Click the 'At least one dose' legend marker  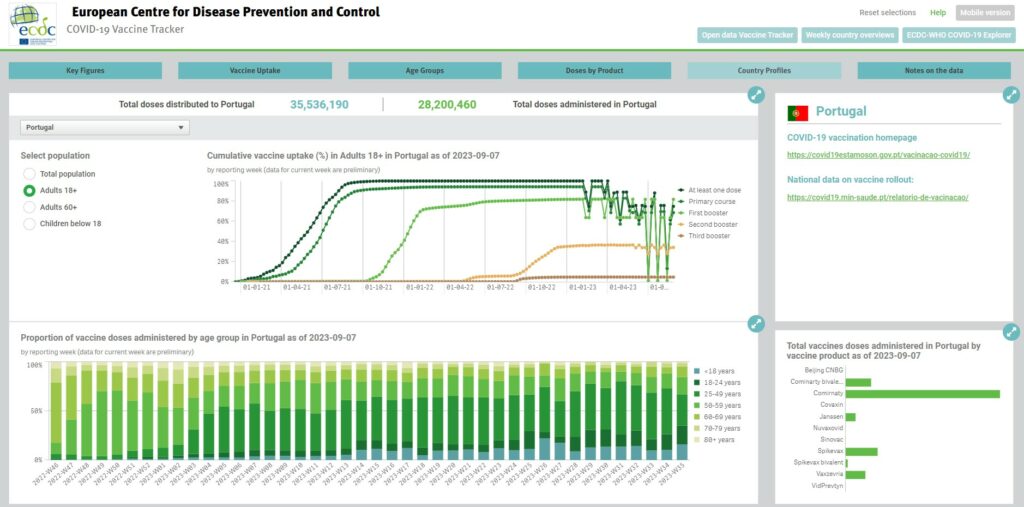680,189
